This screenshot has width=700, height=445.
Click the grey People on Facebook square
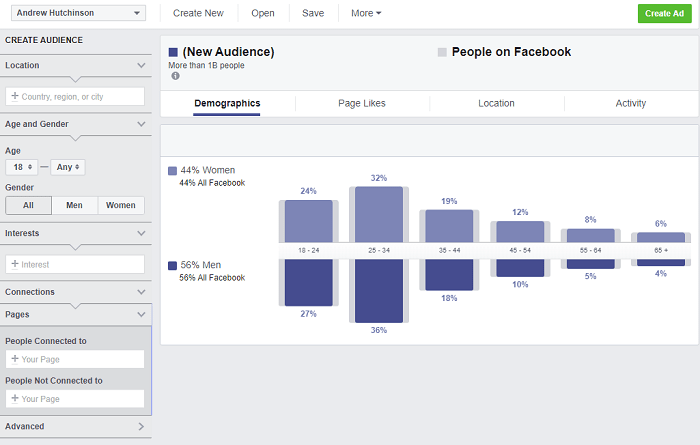[442, 52]
